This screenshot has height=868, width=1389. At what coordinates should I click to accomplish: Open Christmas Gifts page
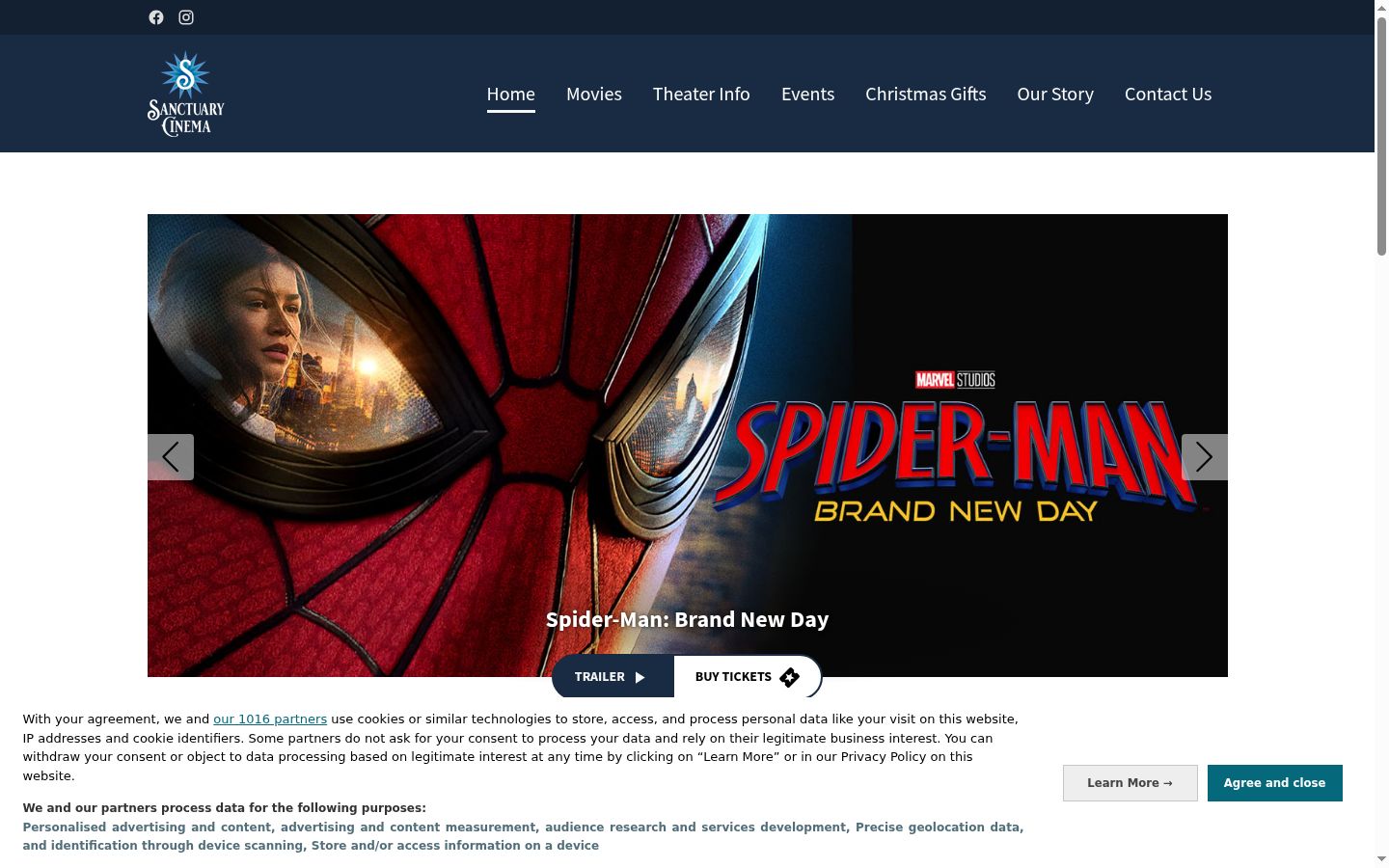[x=926, y=95]
